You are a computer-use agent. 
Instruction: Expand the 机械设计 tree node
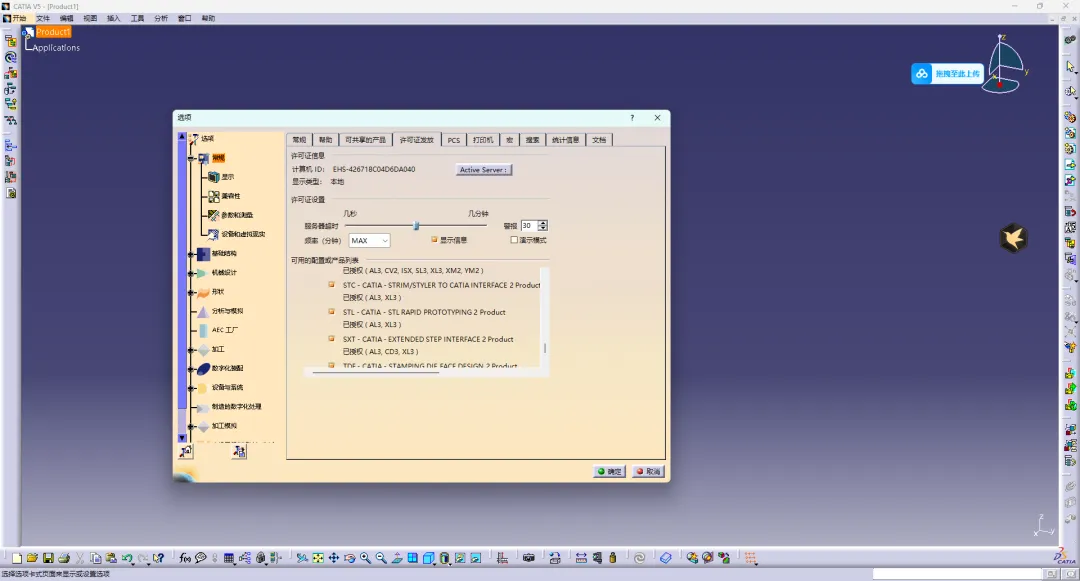pos(192,273)
